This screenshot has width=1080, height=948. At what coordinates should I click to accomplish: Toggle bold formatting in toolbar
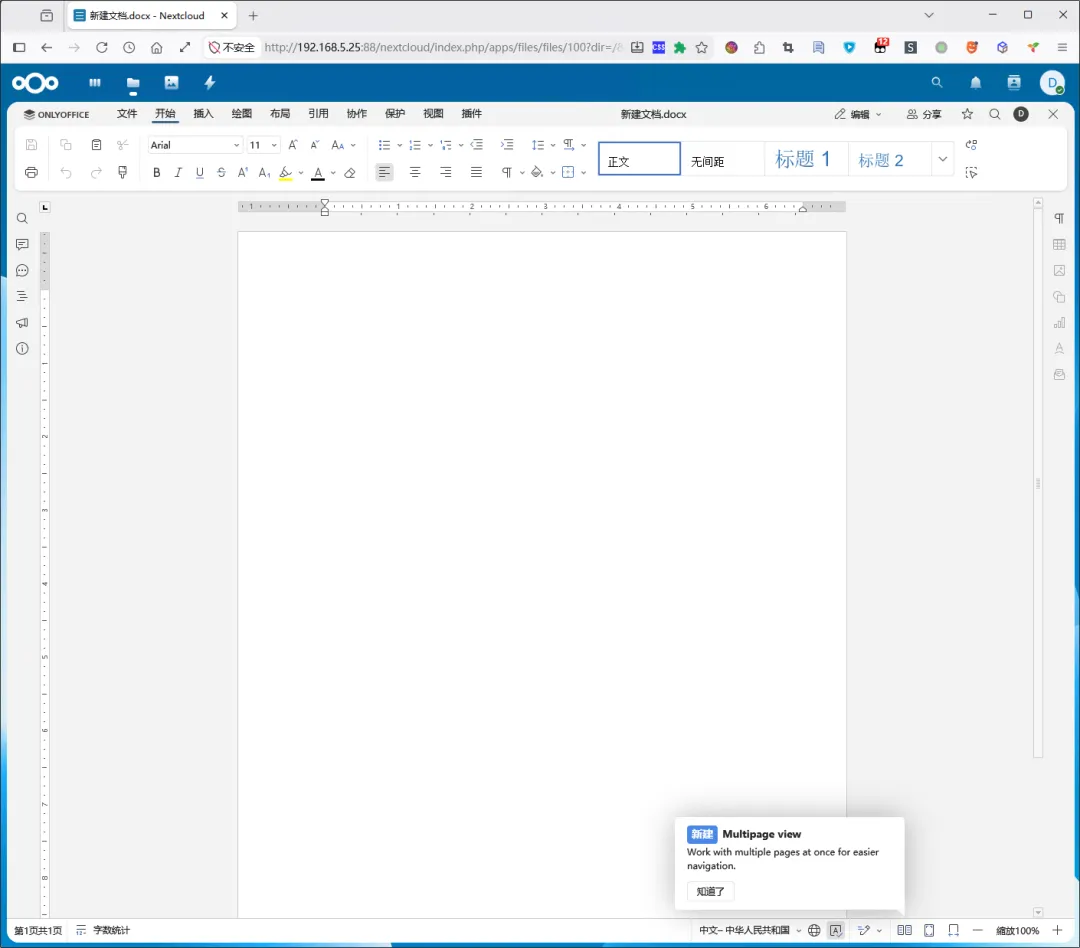156,172
